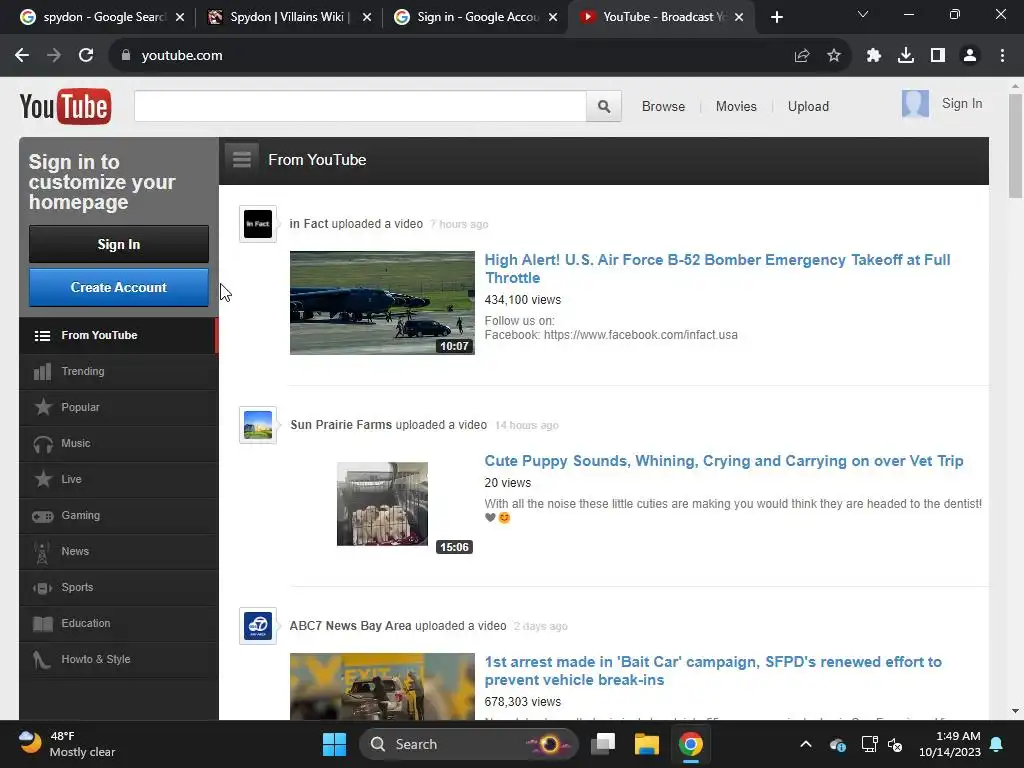Open the ABC7 News Bay Area avatar

coord(258,626)
